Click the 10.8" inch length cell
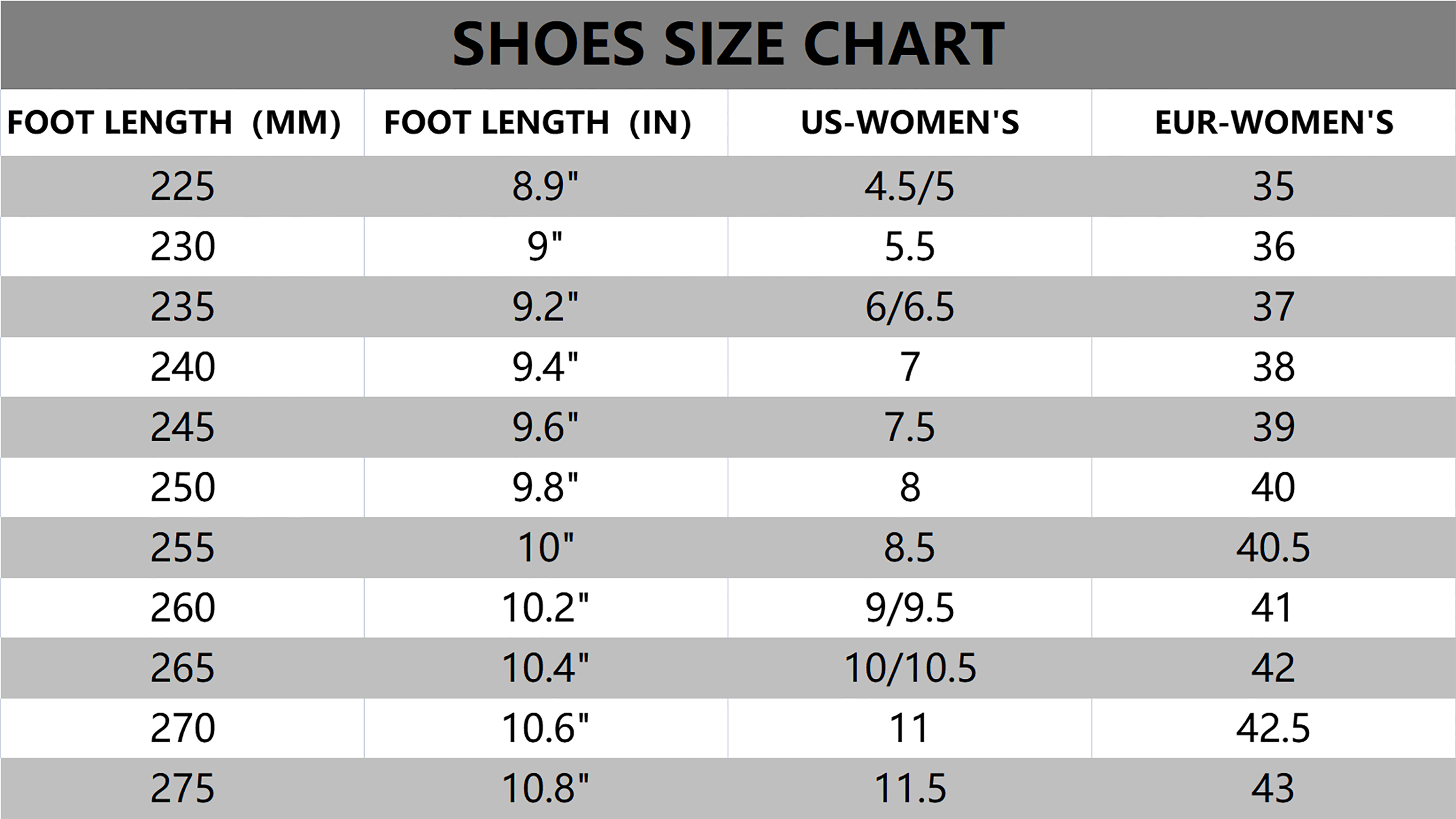1456x819 pixels. point(546,788)
